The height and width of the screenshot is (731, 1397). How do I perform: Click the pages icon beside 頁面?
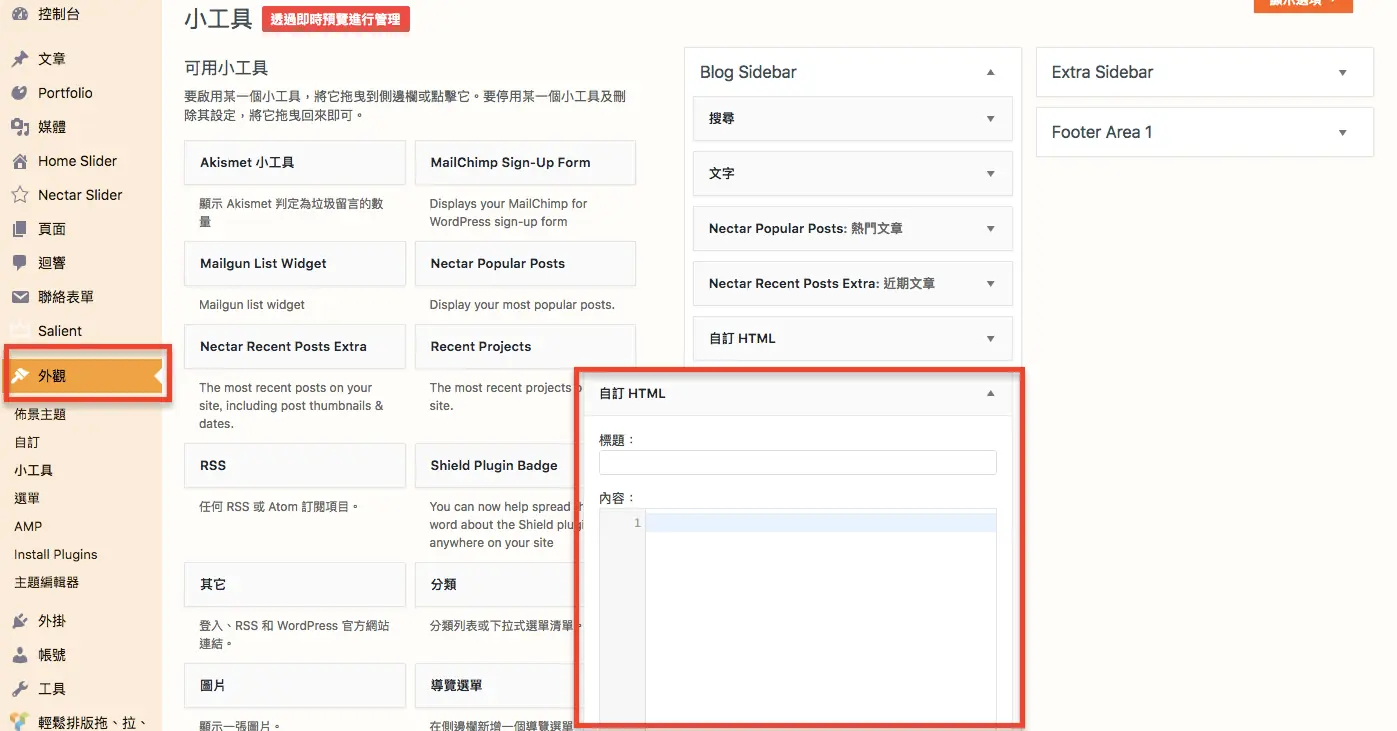19,229
